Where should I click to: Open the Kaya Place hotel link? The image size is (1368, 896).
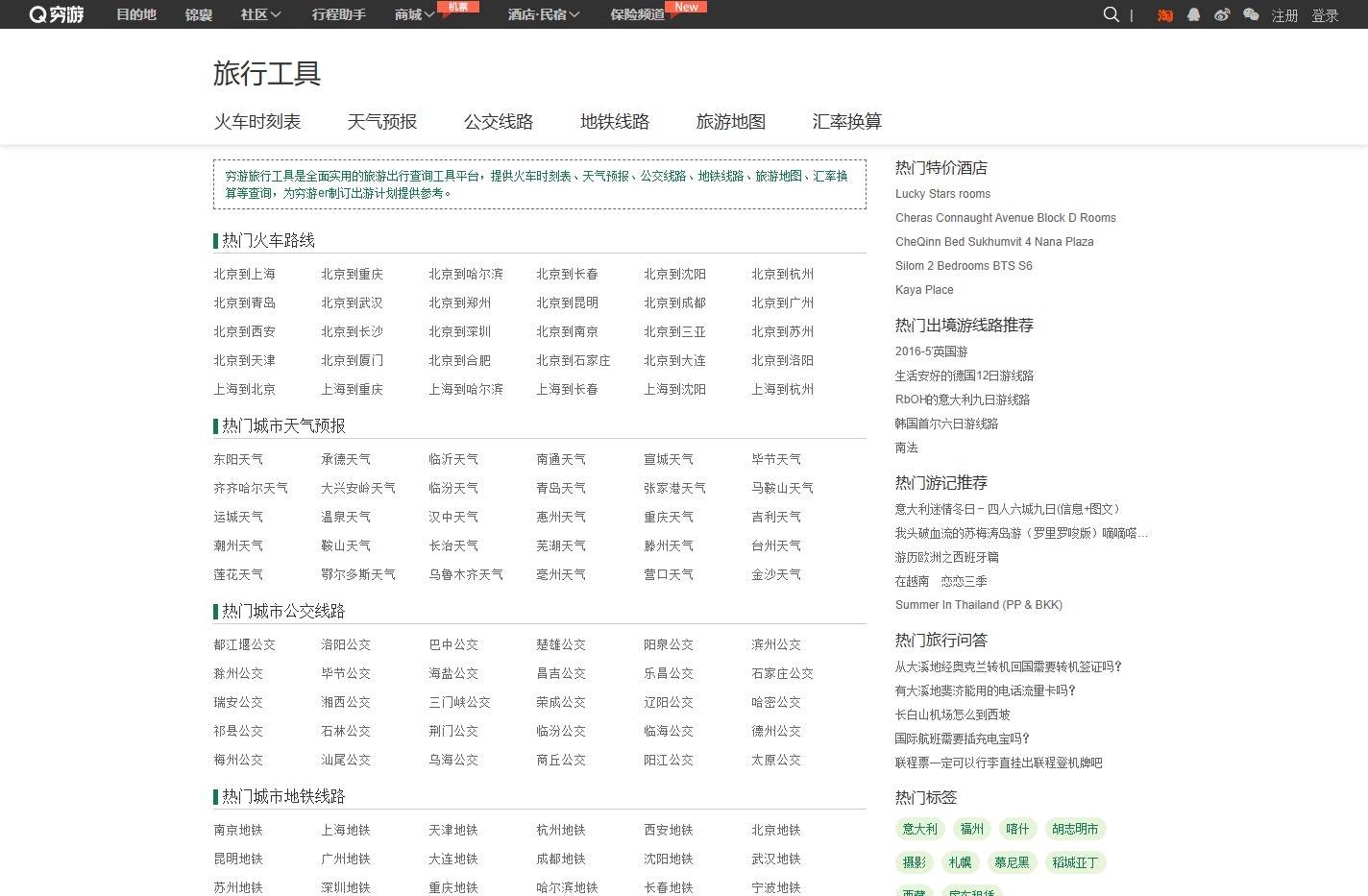tap(924, 290)
